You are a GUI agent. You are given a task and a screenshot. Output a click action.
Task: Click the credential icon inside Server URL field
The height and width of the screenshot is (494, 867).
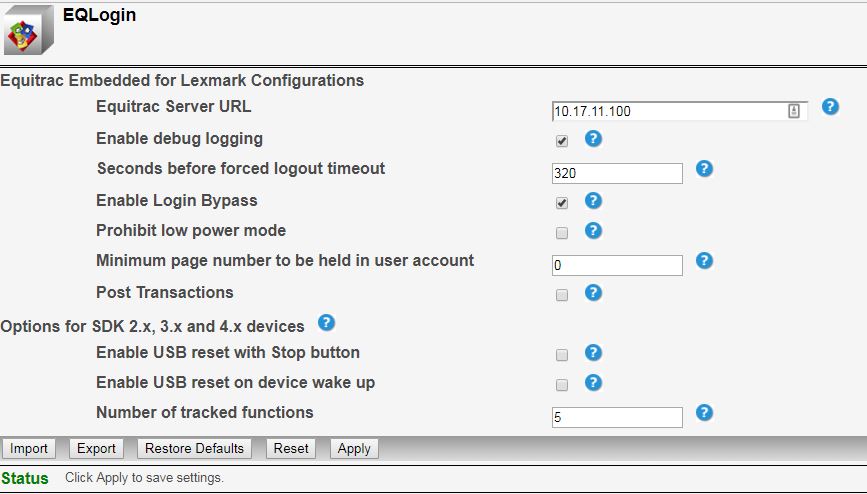tap(794, 111)
